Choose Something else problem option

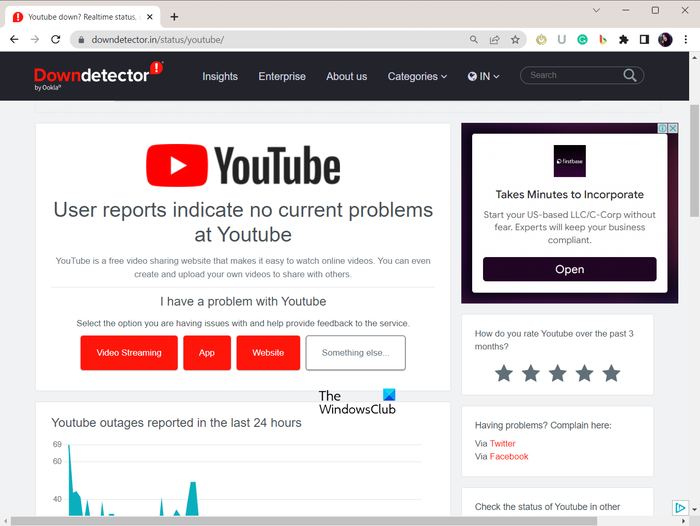355,353
